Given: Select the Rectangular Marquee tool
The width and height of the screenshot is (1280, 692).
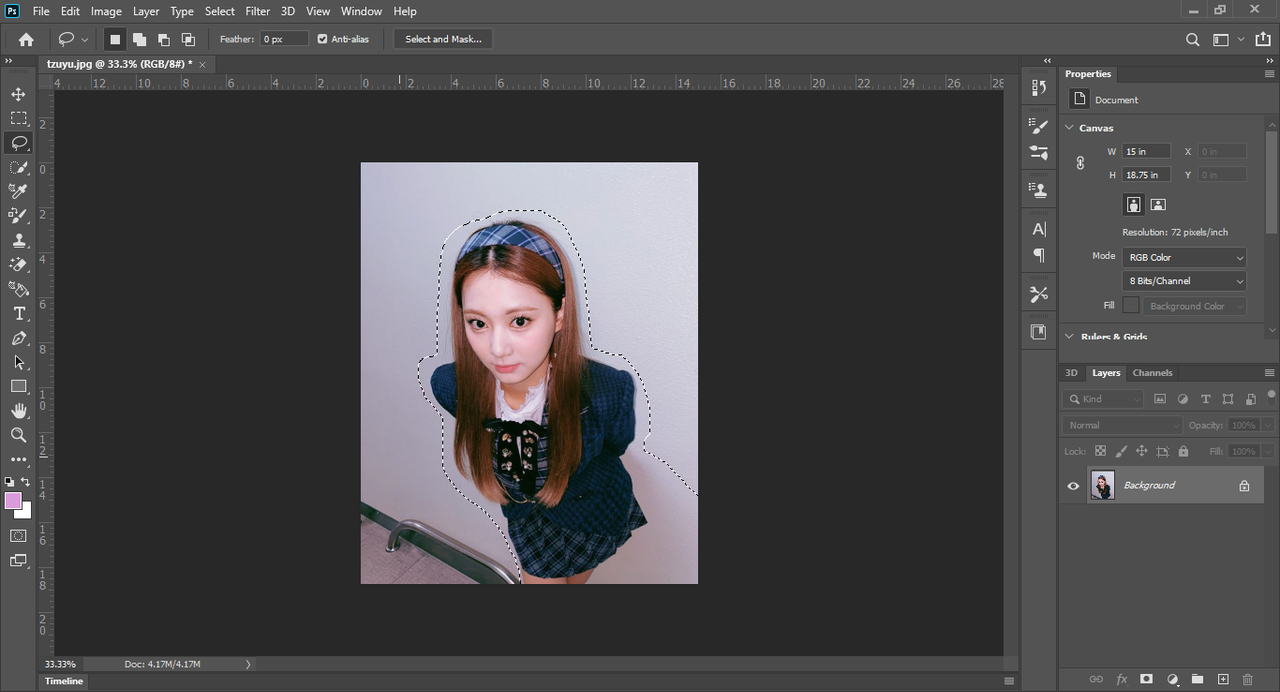Looking at the screenshot, I should coord(18,118).
